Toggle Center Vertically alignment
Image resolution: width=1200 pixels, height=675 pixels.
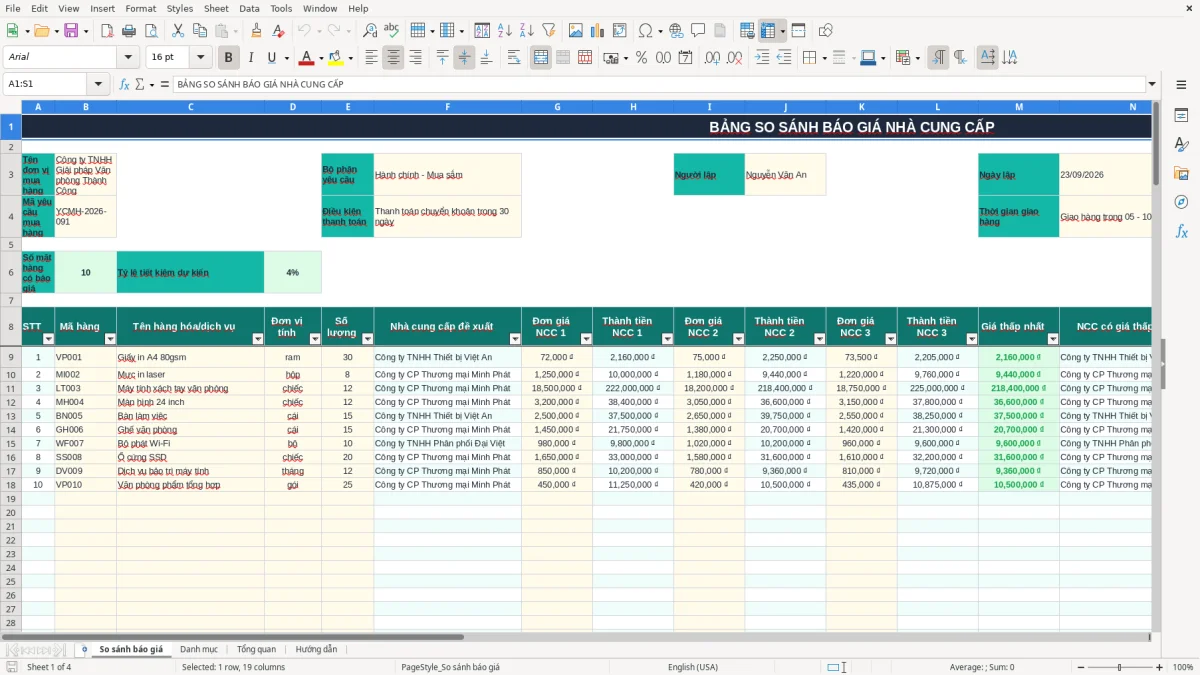(464, 58)
